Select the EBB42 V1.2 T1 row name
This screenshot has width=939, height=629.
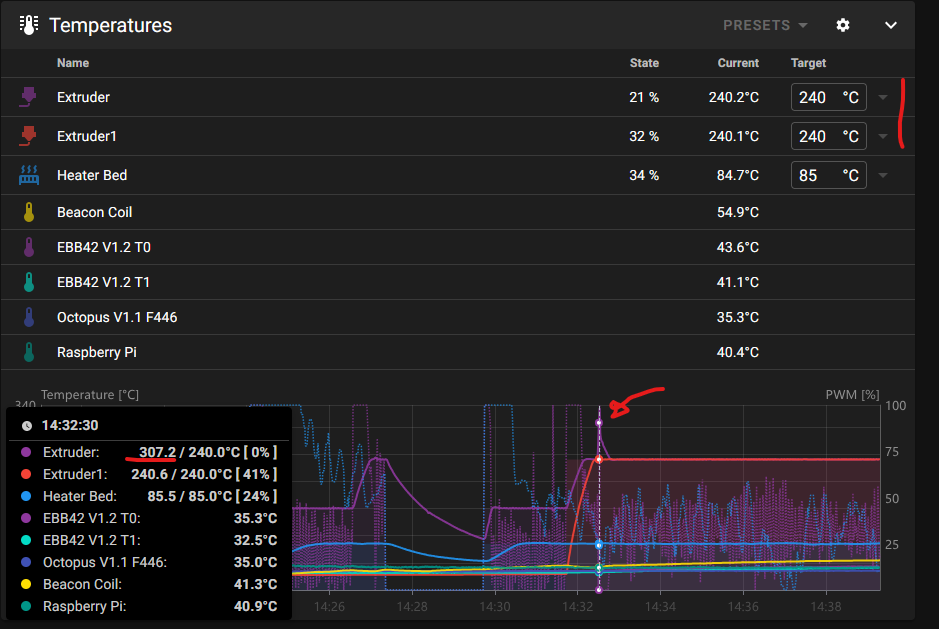click(x=103, y=282)
